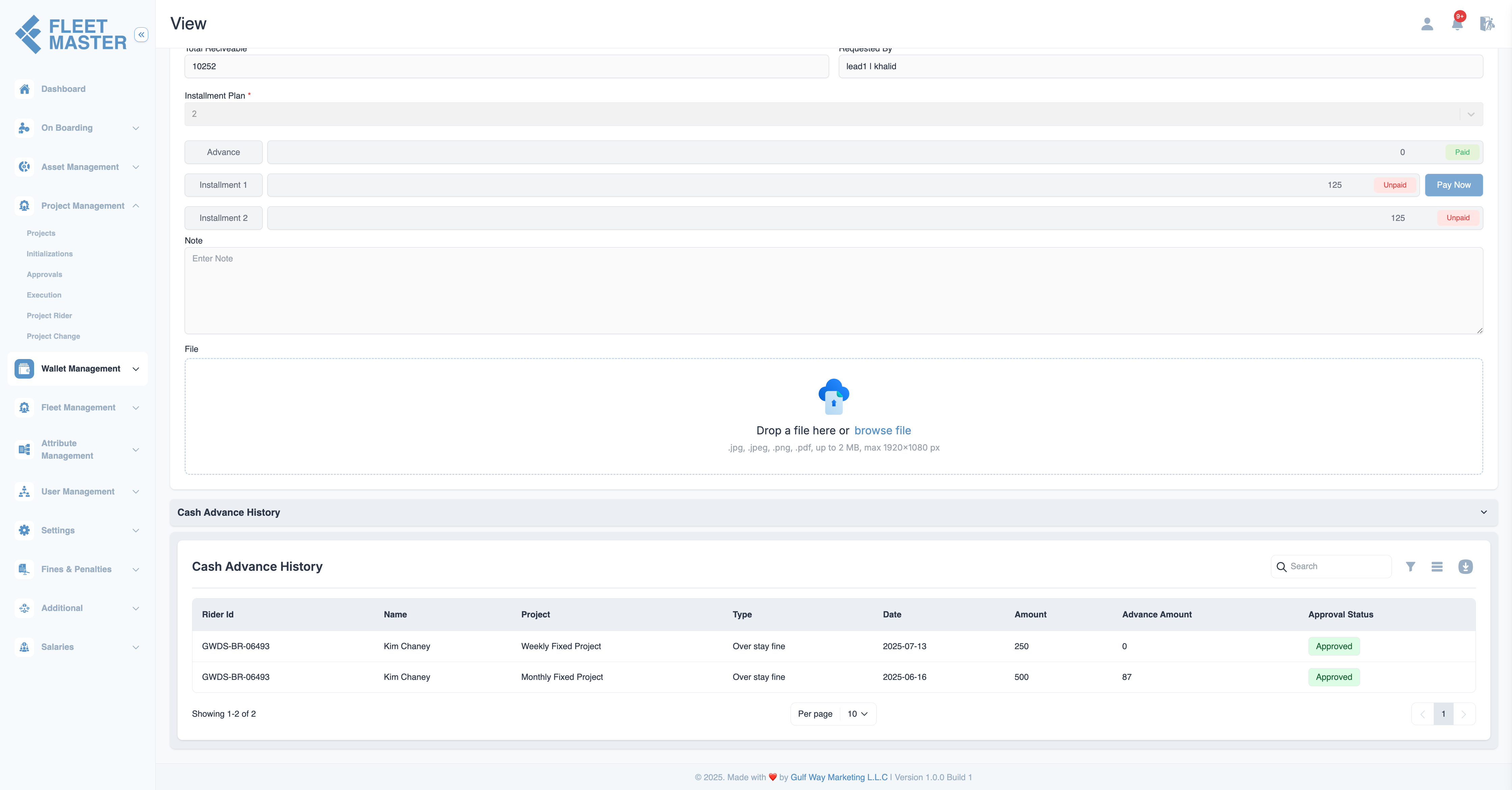Click the Settings gear icon
This screenshot has height=790, width=1512.
[24, 530]
